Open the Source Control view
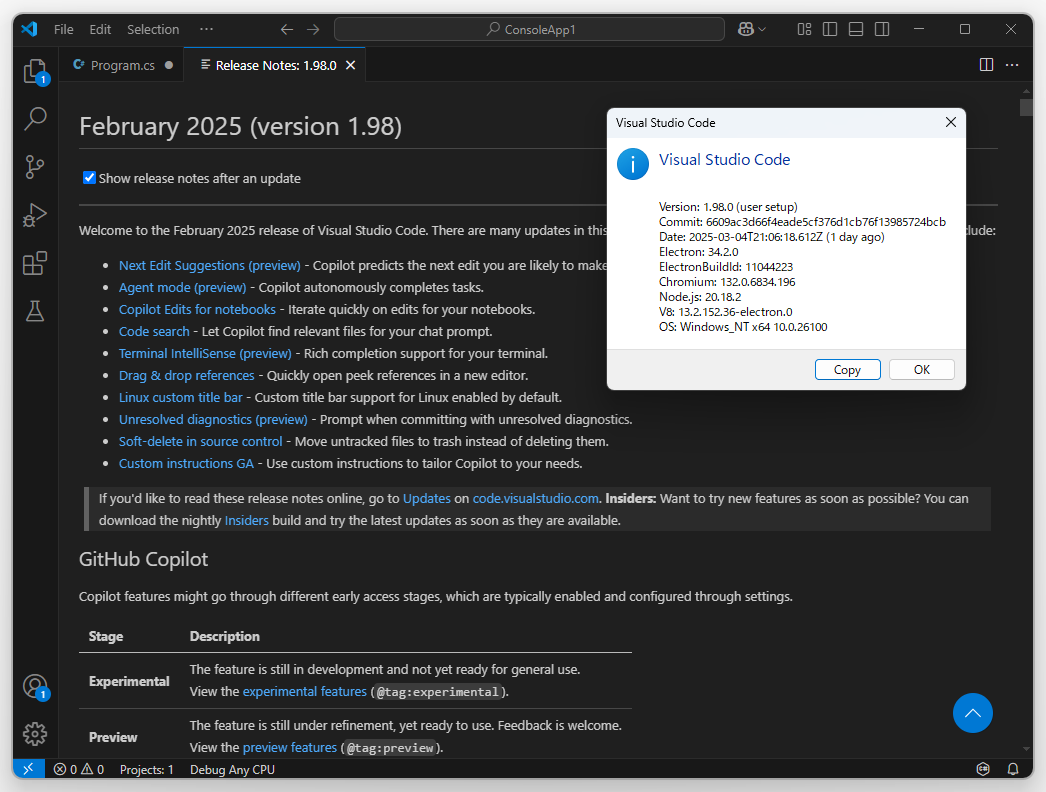The height and width of the screenshot is (792, 1046). tap(35, 167)
